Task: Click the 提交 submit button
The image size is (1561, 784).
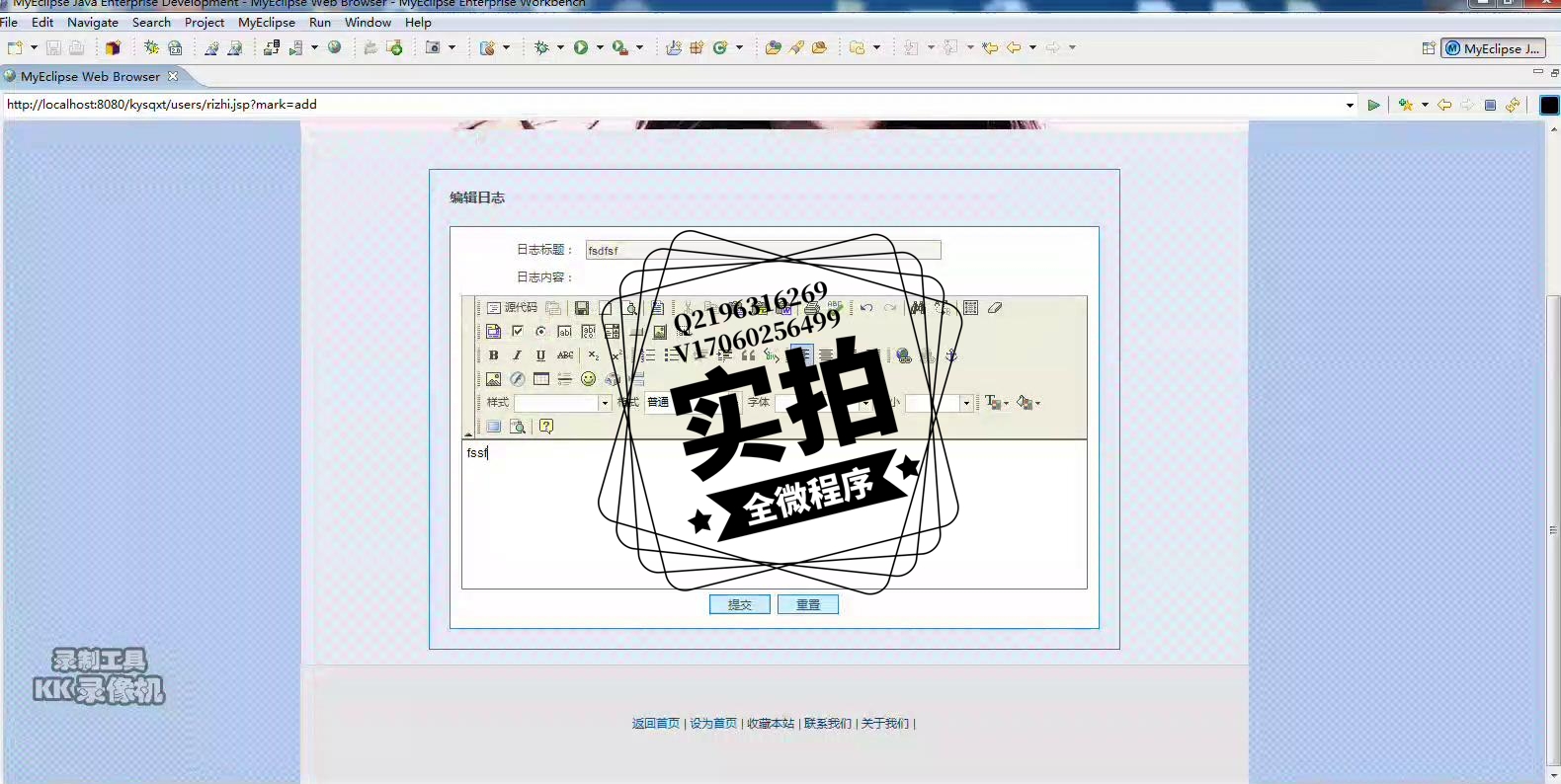Action: pyautogui.click(x=740, y=604)
